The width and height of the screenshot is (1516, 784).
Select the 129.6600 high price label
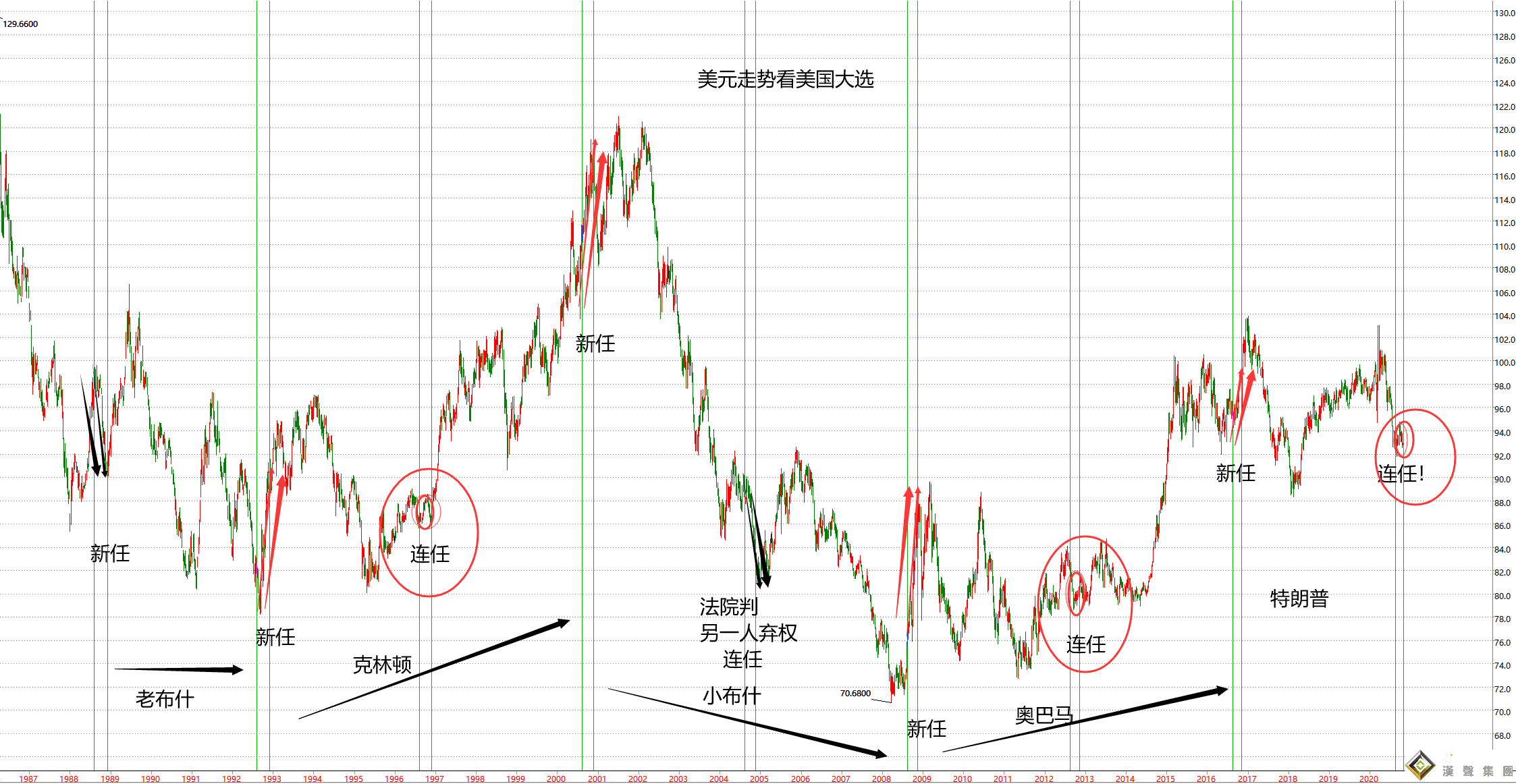20,24
